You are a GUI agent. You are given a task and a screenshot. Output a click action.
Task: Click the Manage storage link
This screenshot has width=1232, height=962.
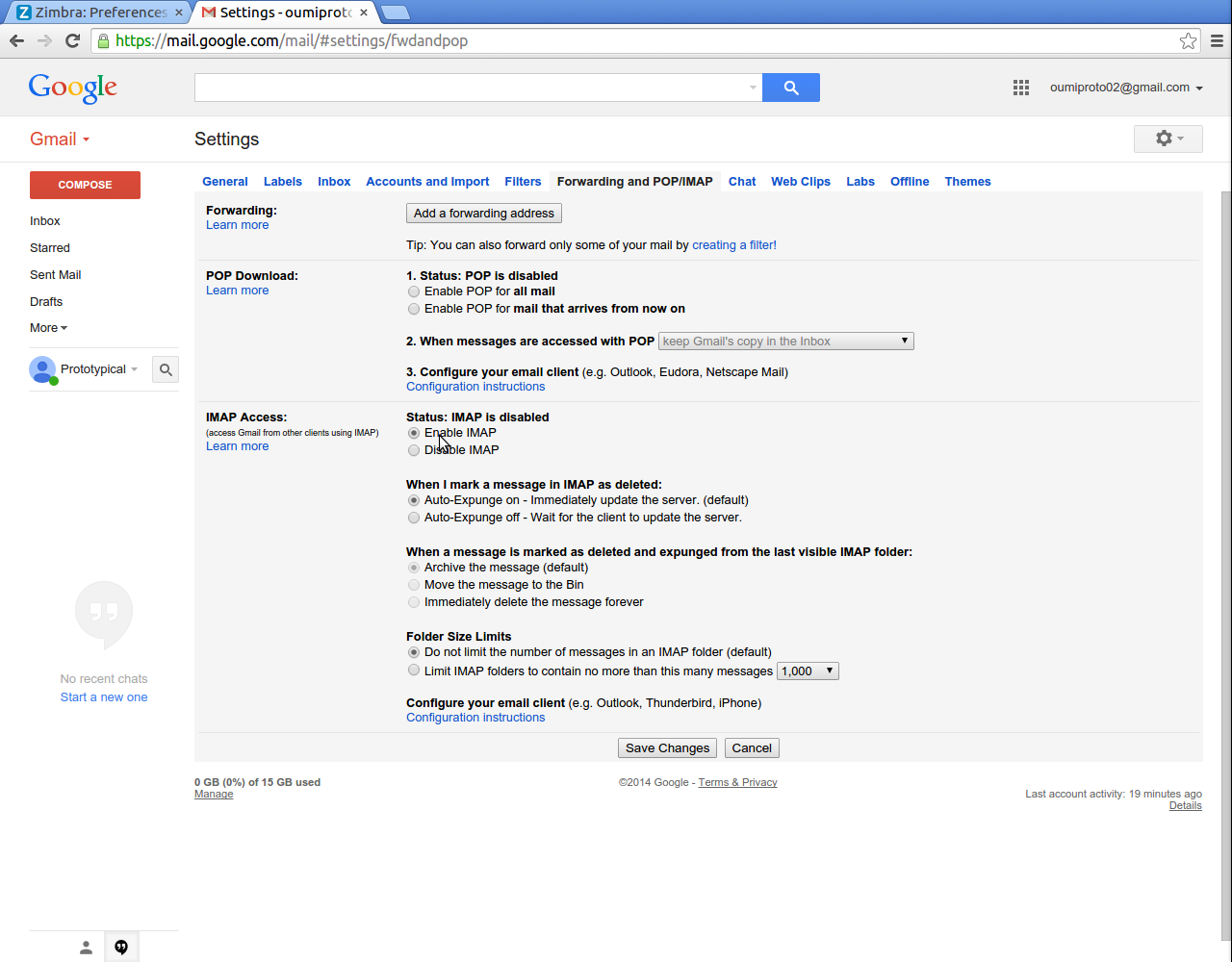pos(214,795)
